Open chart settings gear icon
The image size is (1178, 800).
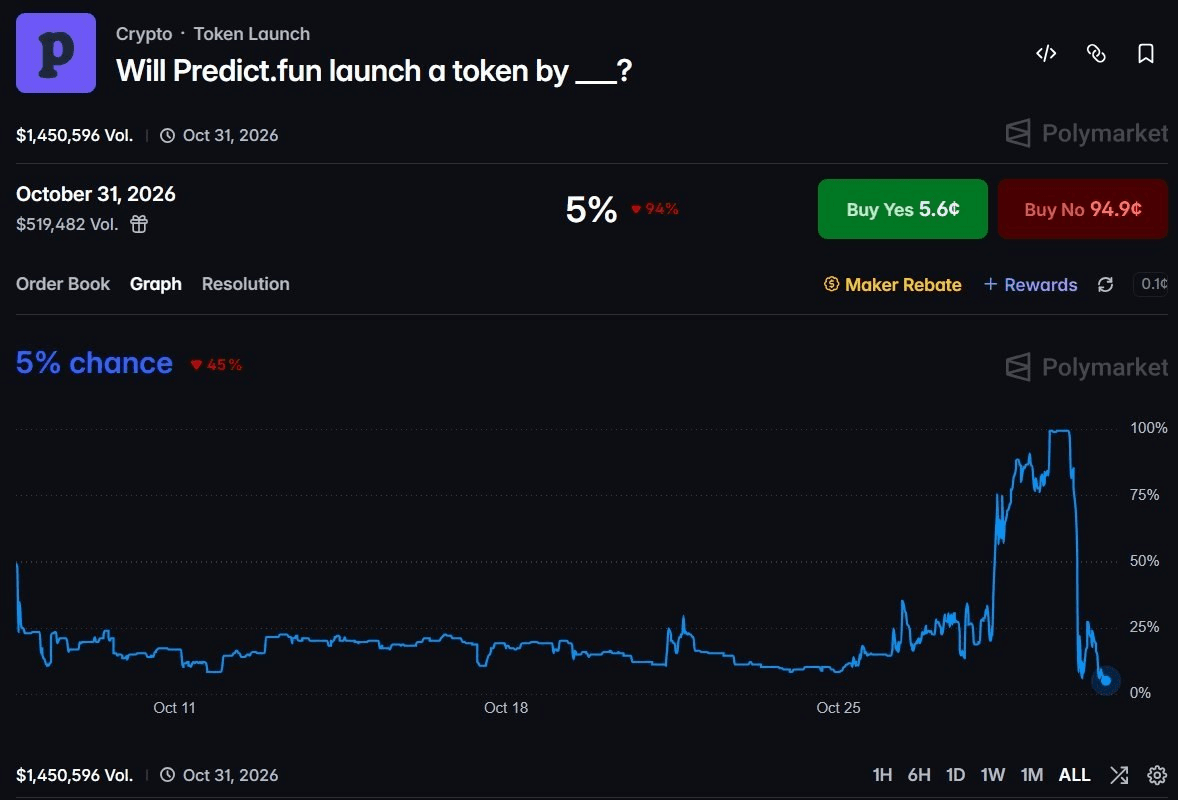tap(1157, 774)
